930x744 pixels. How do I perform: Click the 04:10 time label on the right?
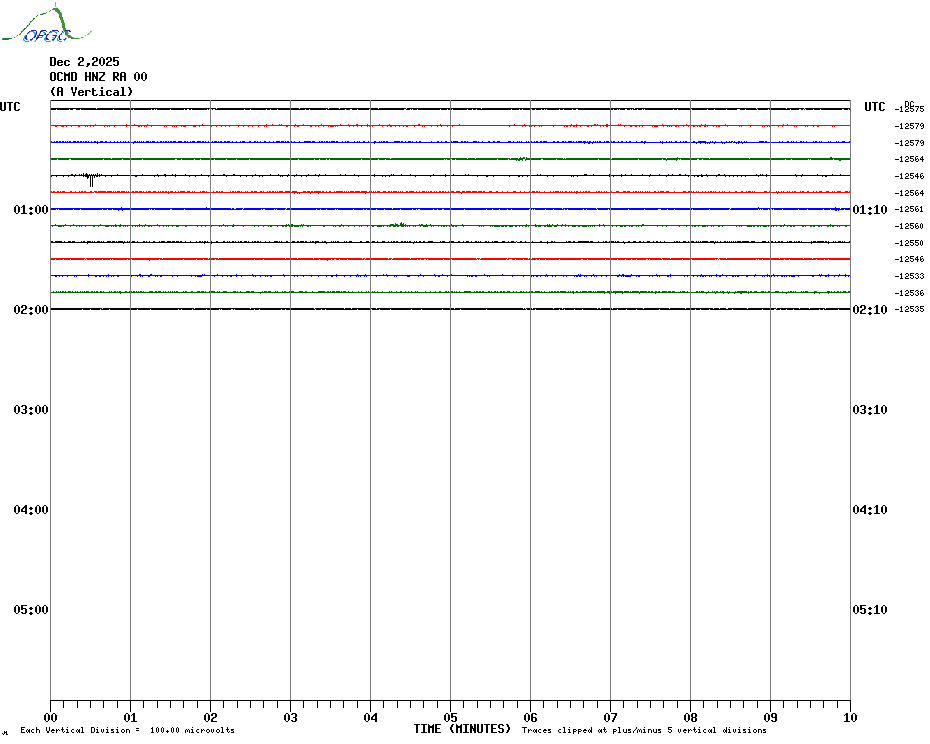pos(869,510)
